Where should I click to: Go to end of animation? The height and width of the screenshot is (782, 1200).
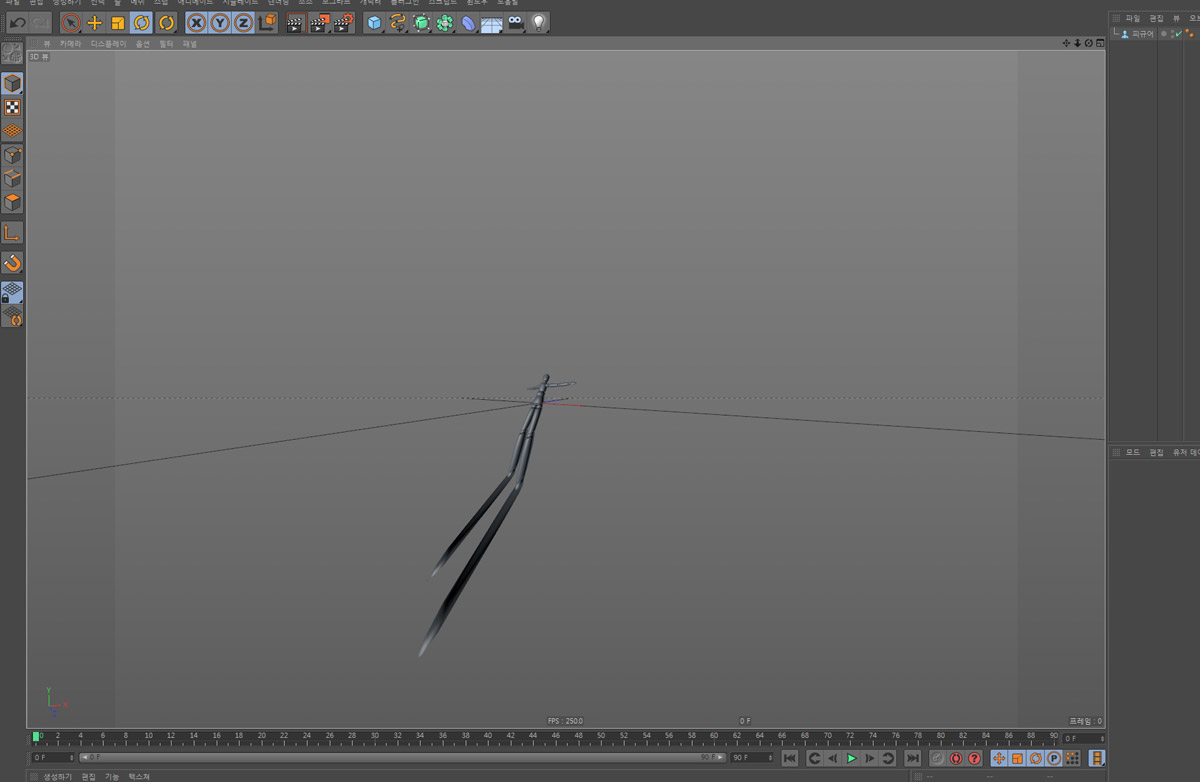point(913,759)
